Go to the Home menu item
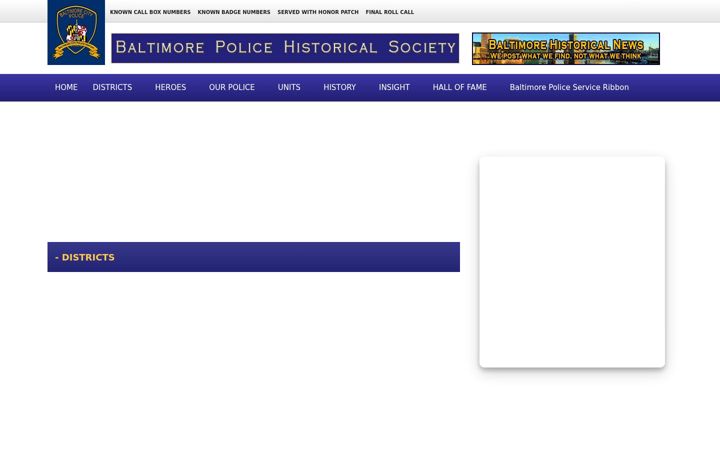 click(x=66, y=87)
